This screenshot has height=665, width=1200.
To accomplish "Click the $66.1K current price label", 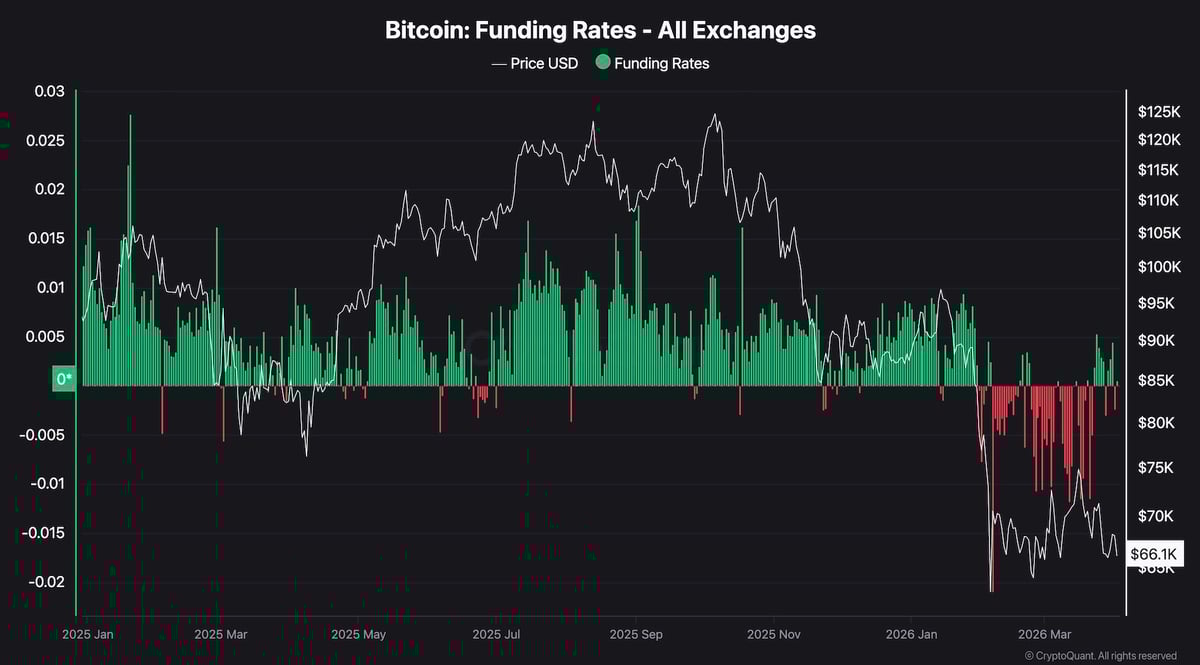I will (x=1155, y=554).
